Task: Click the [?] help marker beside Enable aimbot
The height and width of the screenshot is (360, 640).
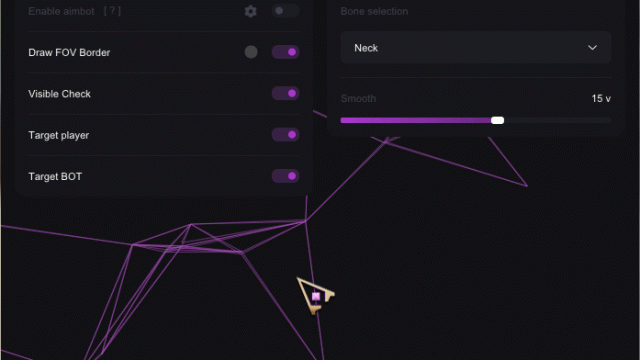Action: pos(112,11)
